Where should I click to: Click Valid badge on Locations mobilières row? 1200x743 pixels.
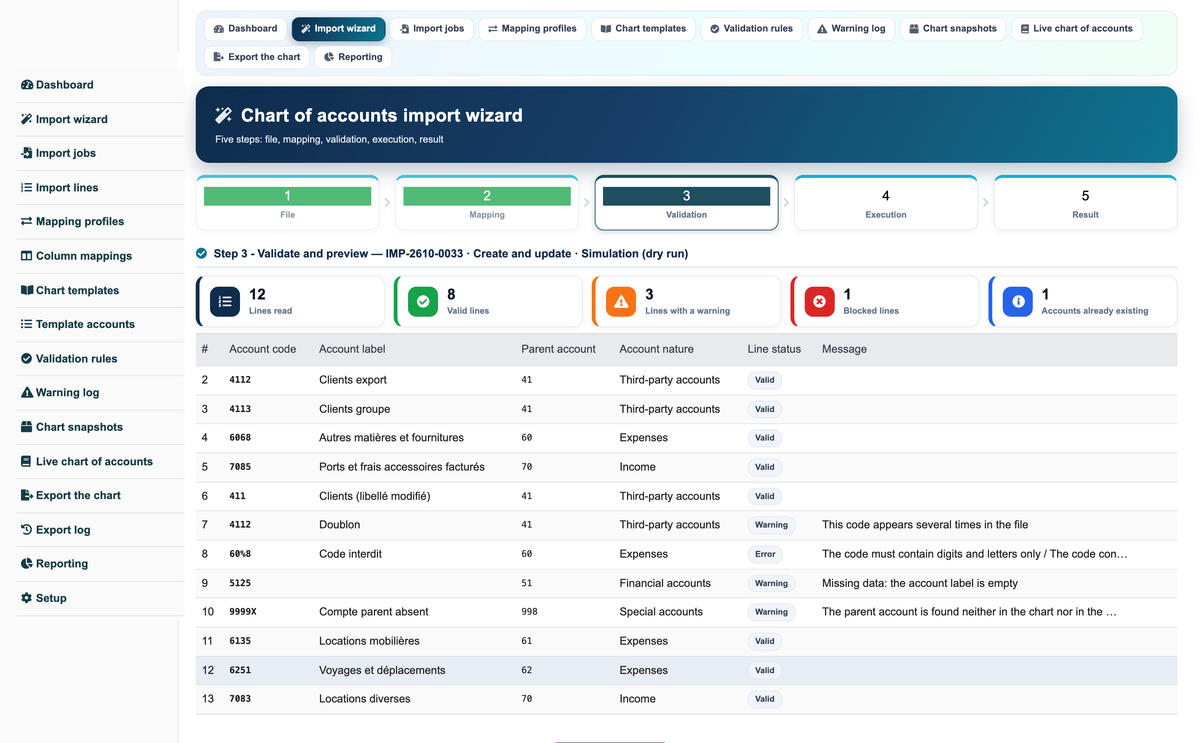(x=765, y=641)
